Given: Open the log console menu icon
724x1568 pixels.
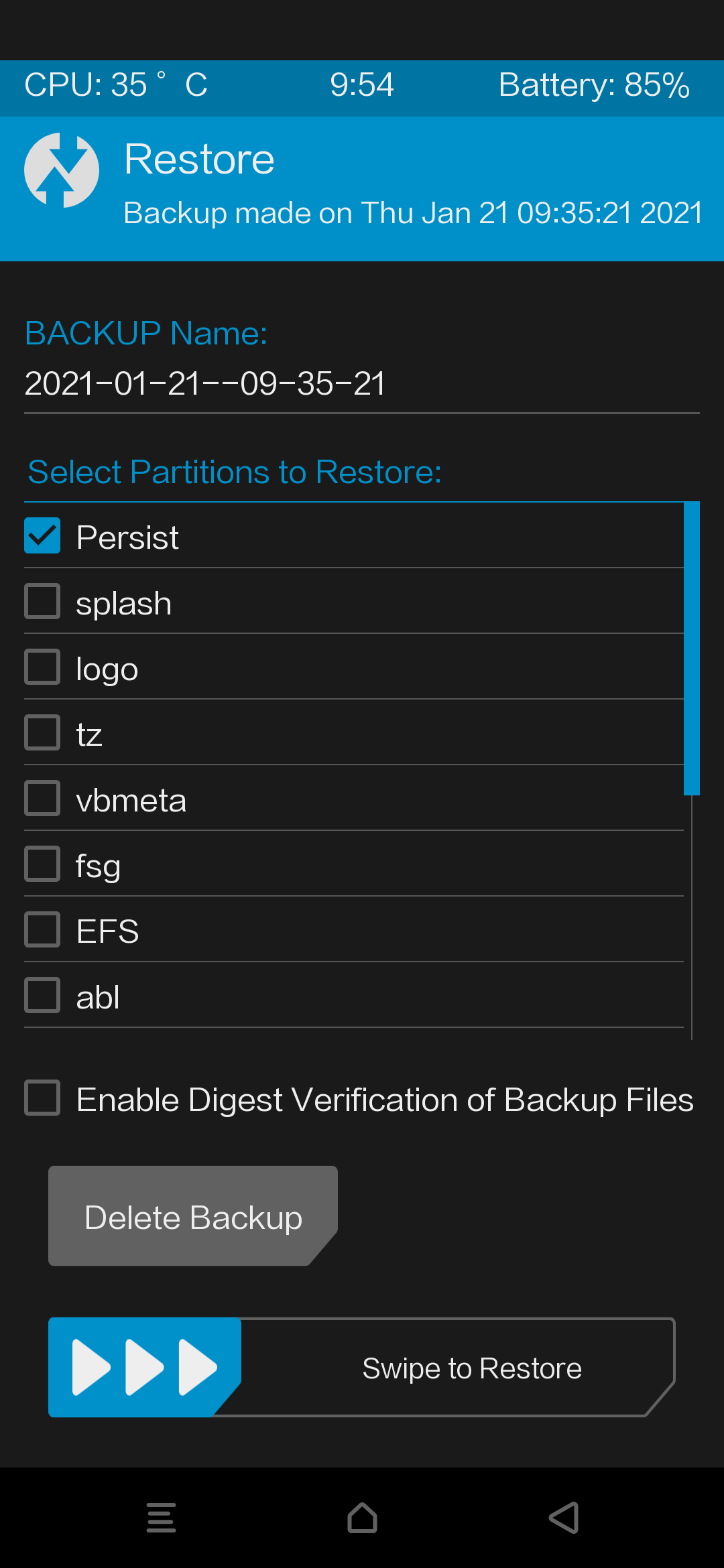Looking at the screenshot, I should pyautogui.click(x=161, y=1518).
